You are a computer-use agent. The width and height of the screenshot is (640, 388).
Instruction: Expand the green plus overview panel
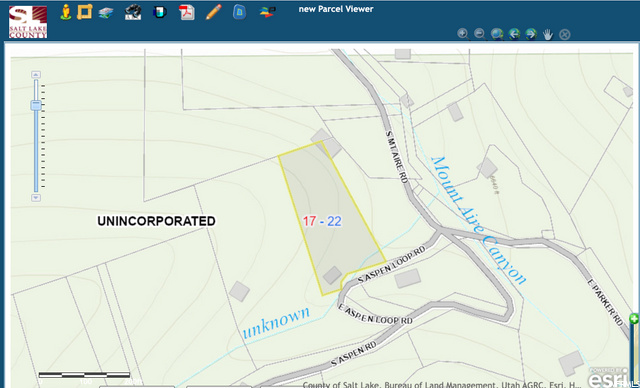coord(634,319)
